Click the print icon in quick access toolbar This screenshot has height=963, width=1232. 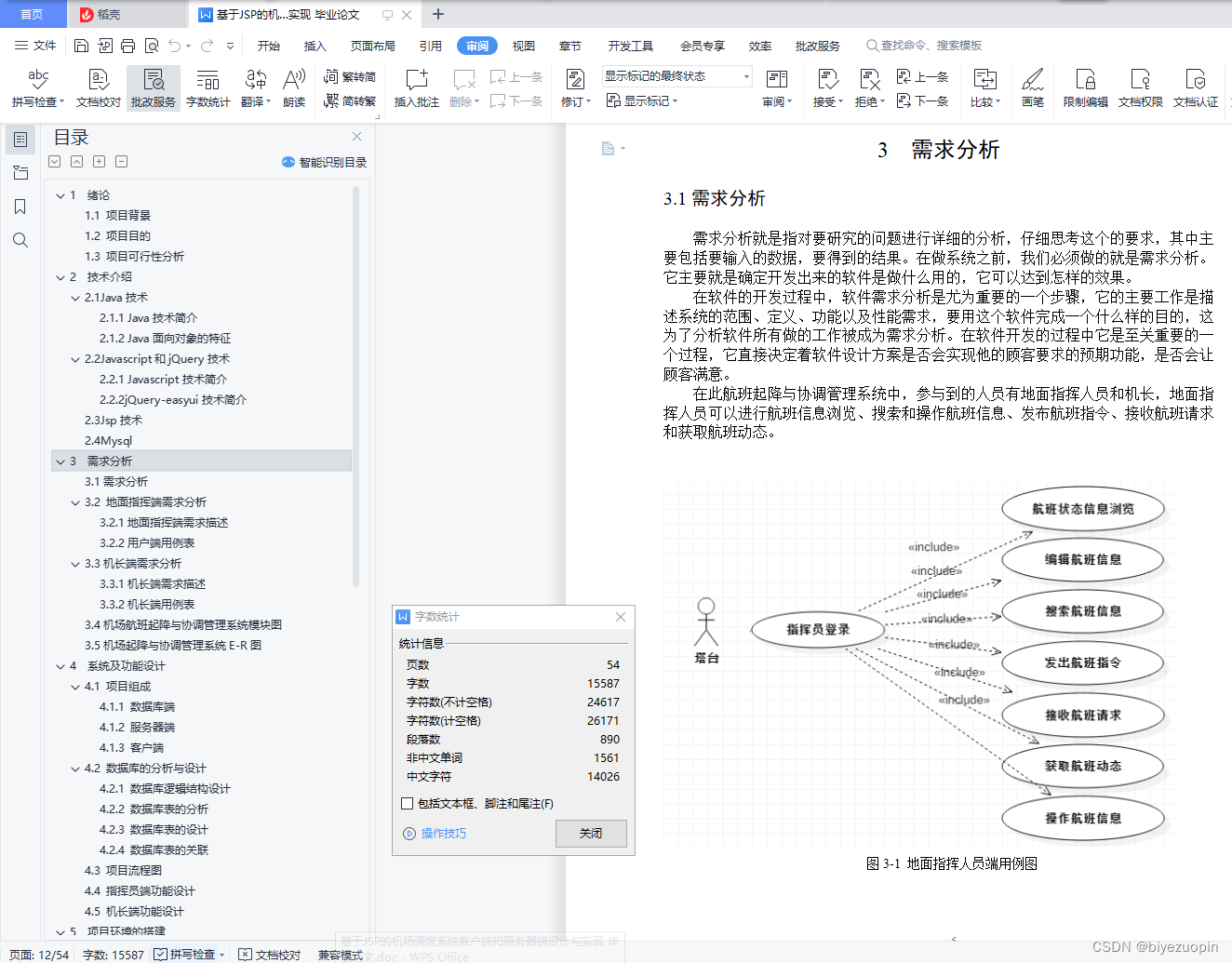(127, 46)
